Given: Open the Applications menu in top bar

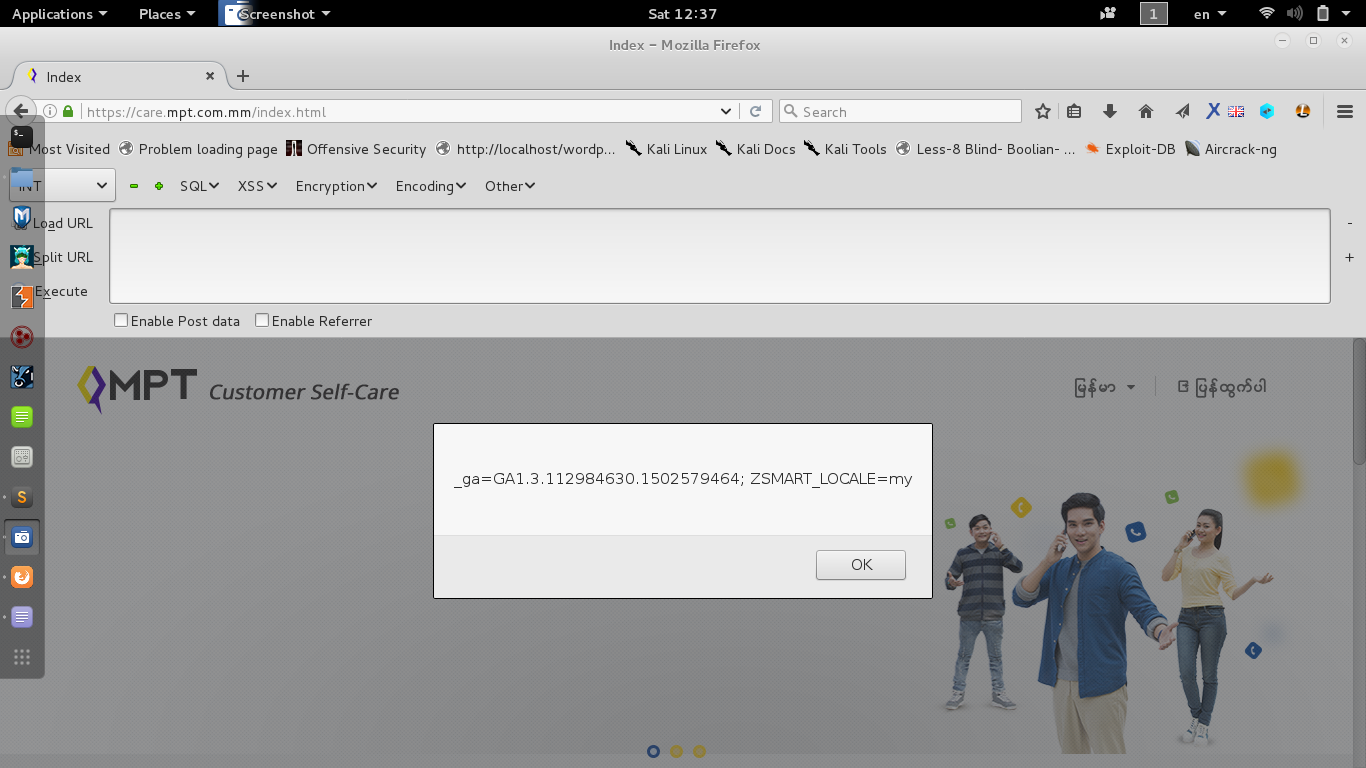Looking at the screenshot, I should pos(59,14).
